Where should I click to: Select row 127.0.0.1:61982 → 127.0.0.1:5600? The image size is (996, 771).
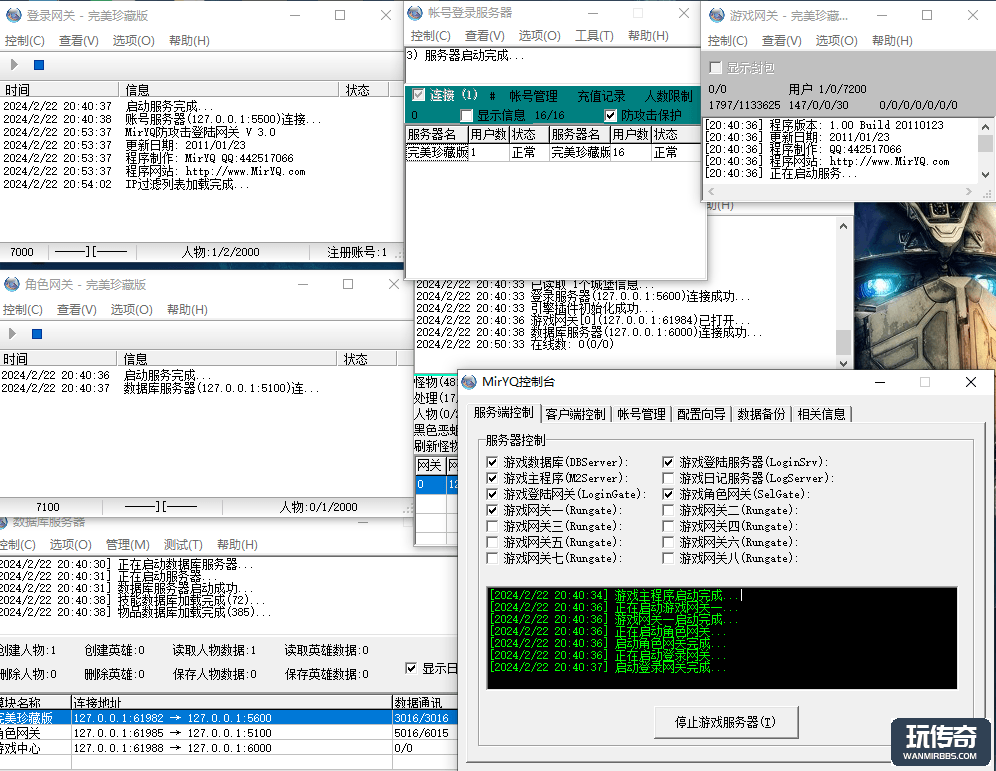229,718
